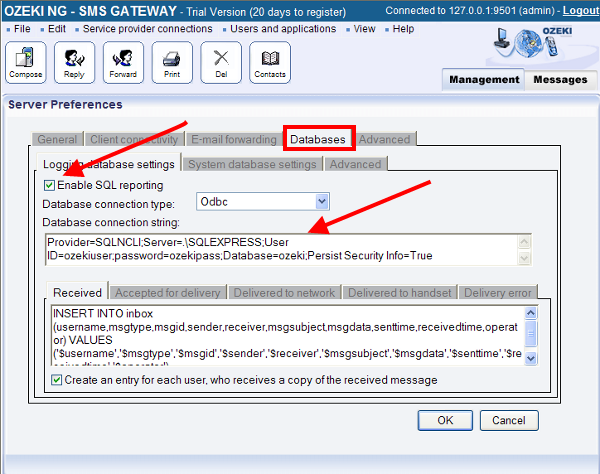The width and height of the screenshot is (600, 474).
Task: Switch to the Client connectivity tab
Action: [133, 139]
